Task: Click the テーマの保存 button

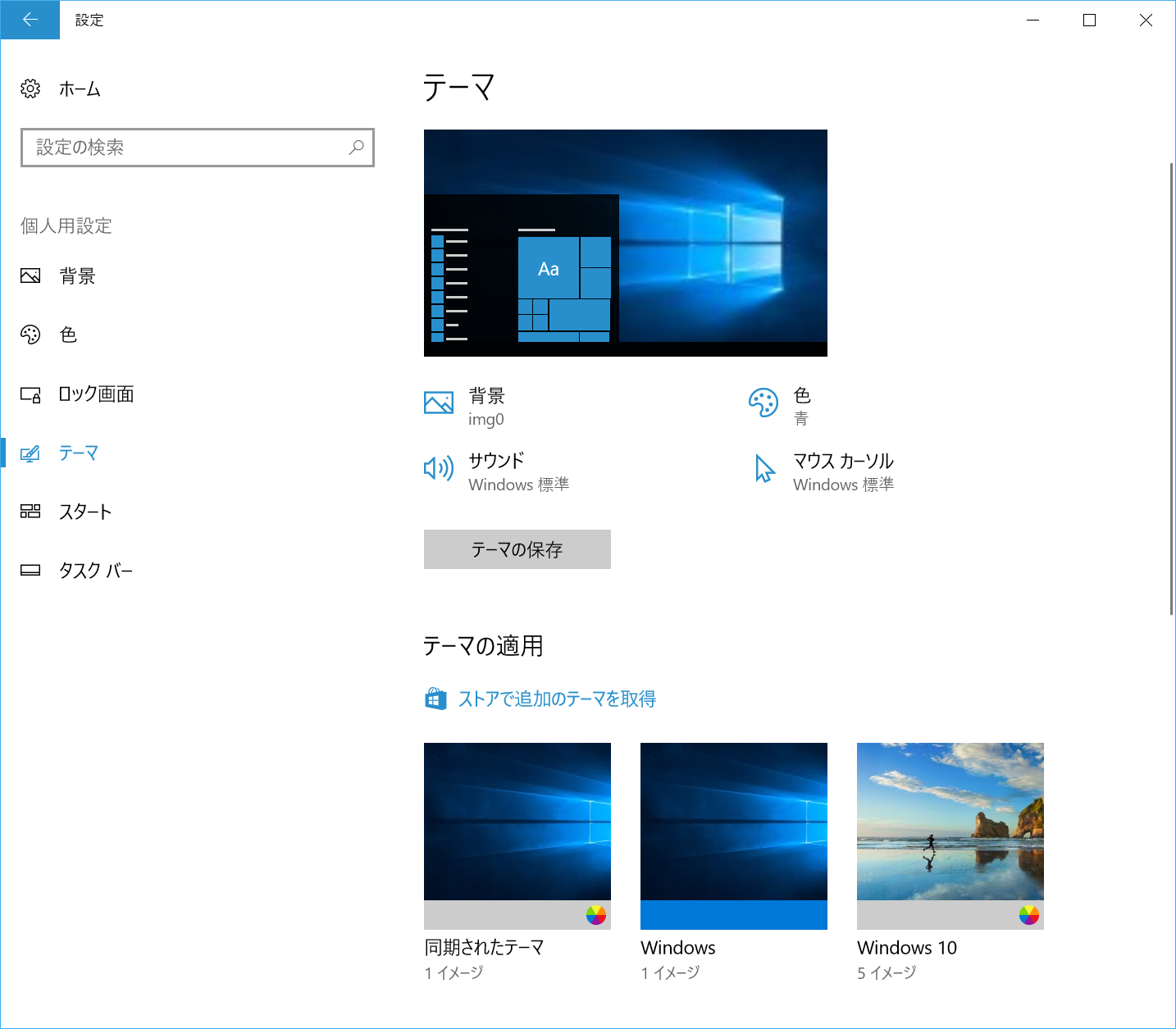Action: (x=517, y=549)
